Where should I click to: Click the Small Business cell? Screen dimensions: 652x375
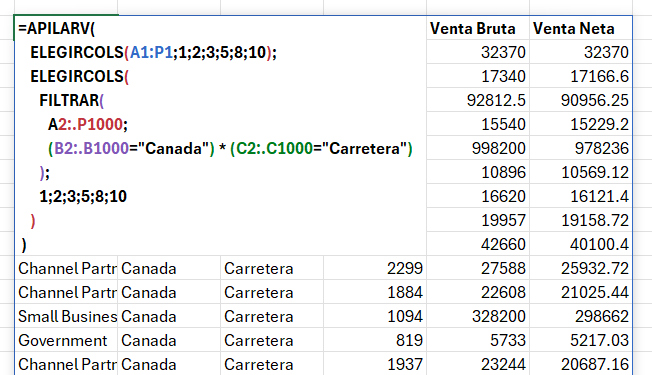click(x=66, y=316)
